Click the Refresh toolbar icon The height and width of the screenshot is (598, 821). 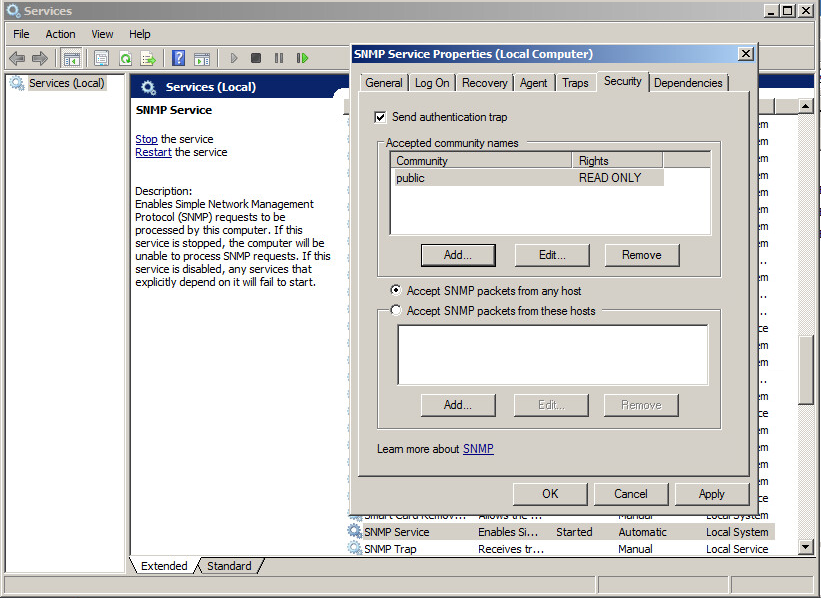coord(125,59)
